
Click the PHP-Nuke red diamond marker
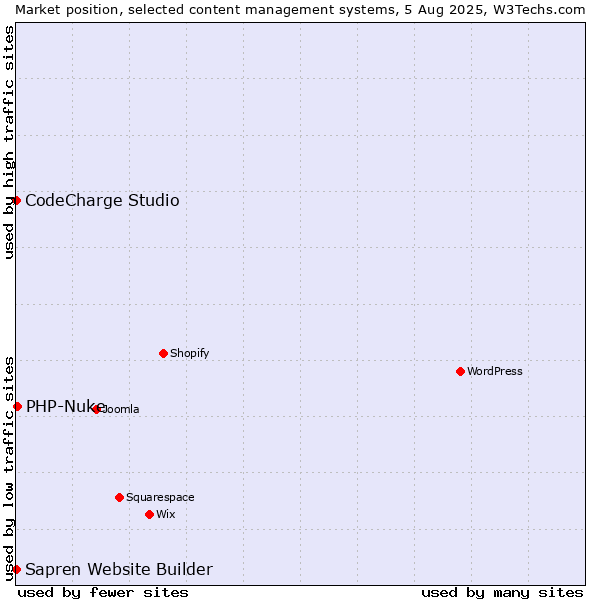pyautogui.click(x=17, y=406)
